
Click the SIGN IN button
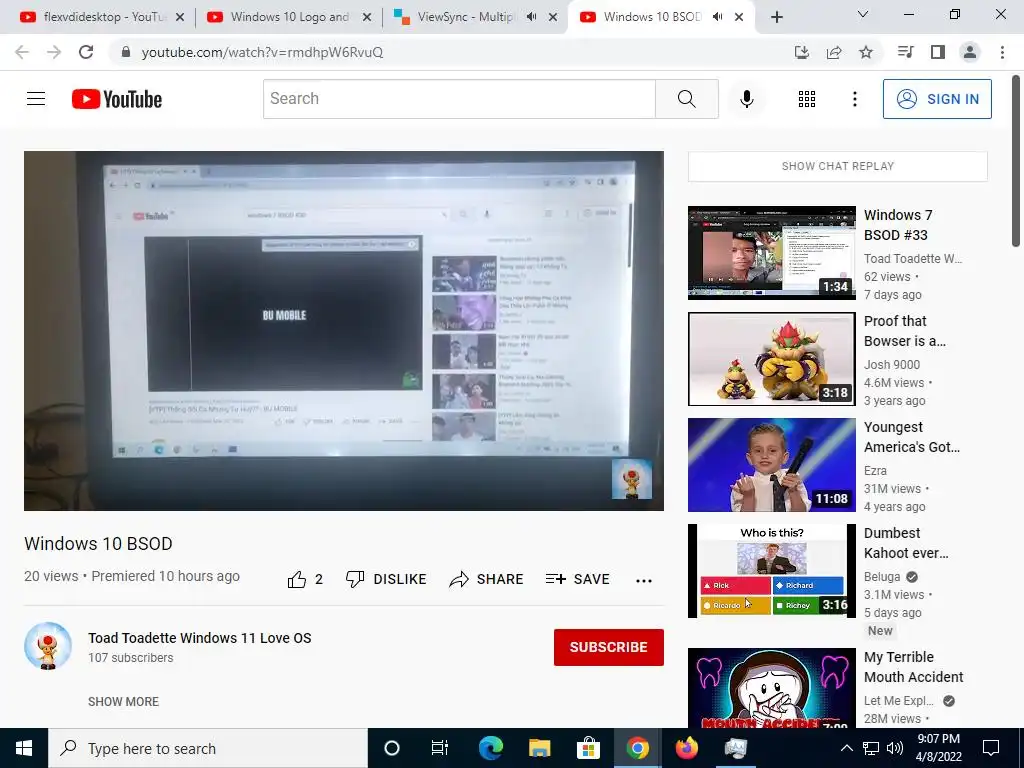coord(937,99)
